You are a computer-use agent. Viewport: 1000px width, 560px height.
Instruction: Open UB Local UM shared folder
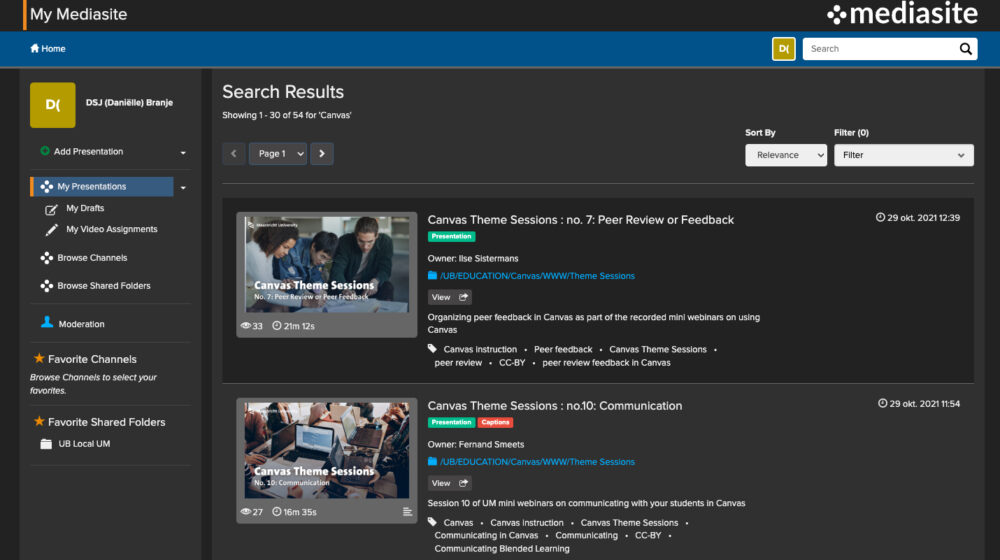[x=84, y=444]
